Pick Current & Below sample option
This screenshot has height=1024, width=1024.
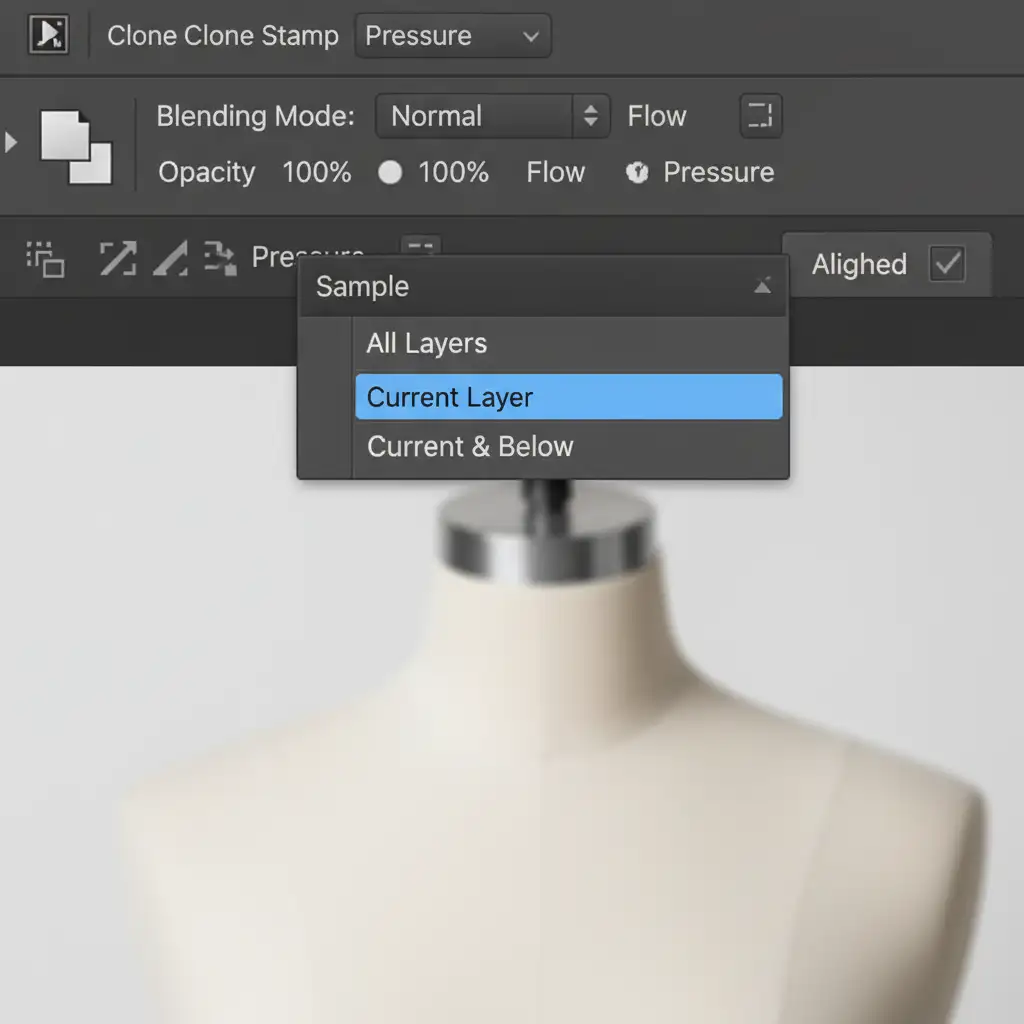470,446
